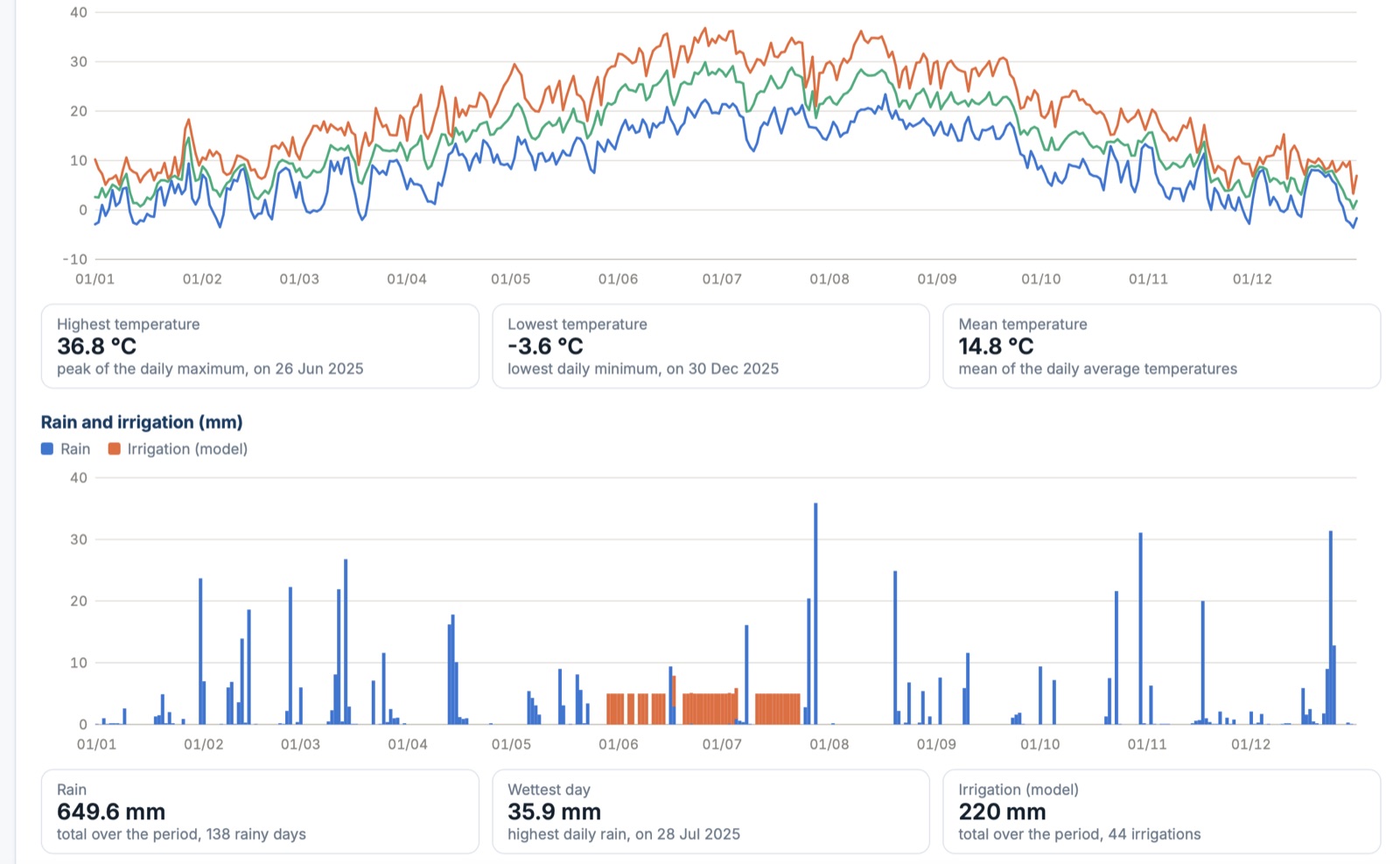Click the blue Rain legend color swatch
Viewport: 1400px width, 864px height.
coord(47,449)
